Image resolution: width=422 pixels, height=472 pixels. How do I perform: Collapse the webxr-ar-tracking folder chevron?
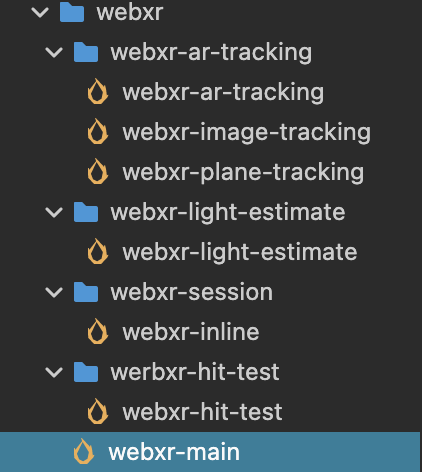click(54, 53)
